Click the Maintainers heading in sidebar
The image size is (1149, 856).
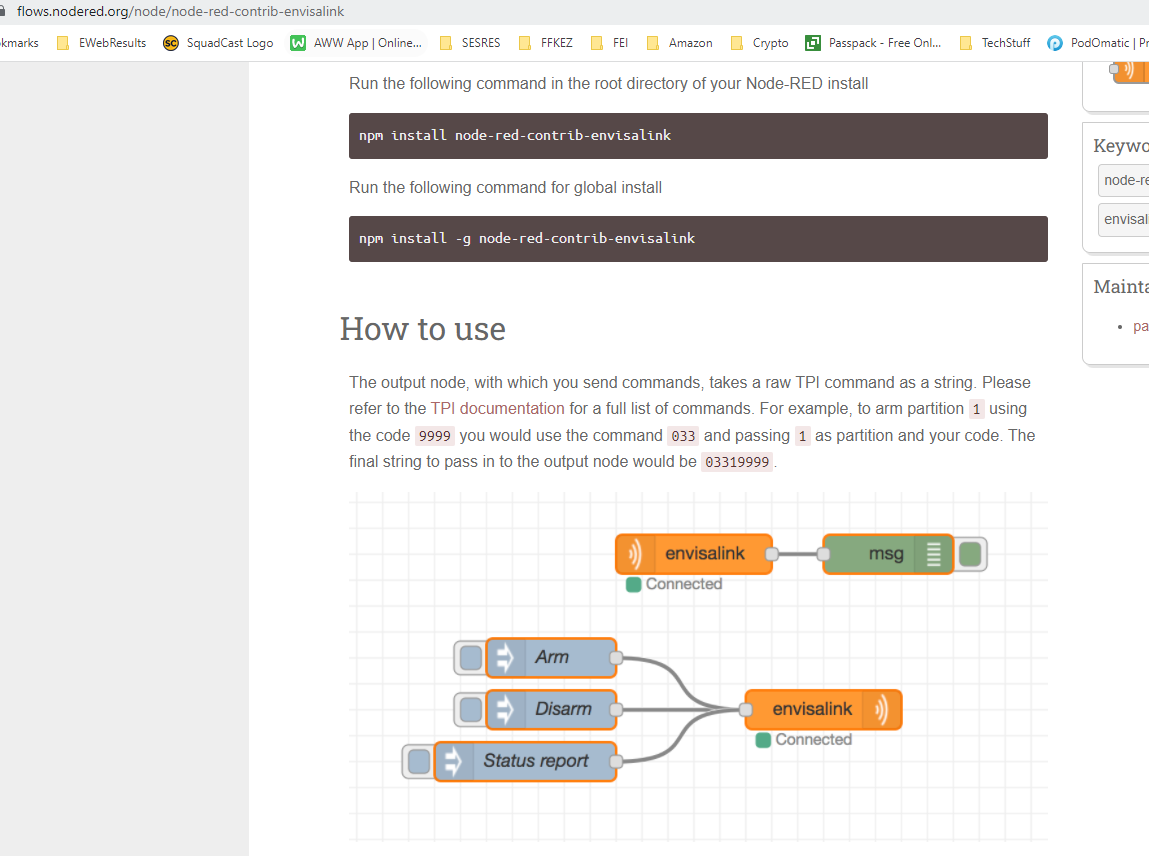[1120, 287]
